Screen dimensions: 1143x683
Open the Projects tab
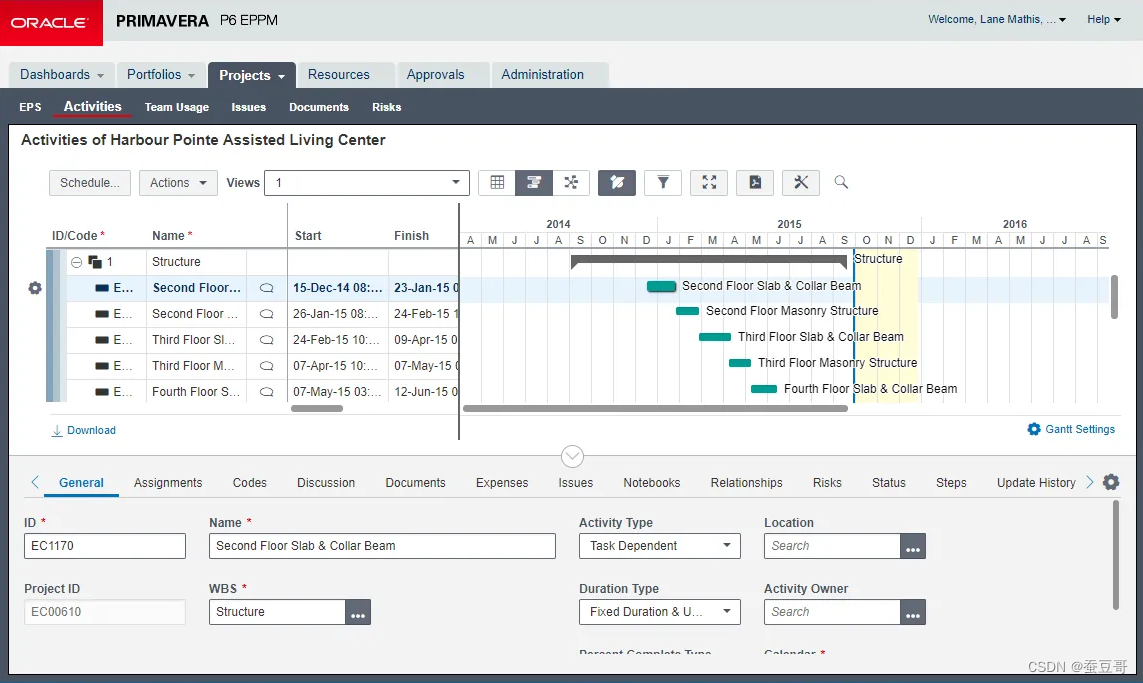coord(251,75)
